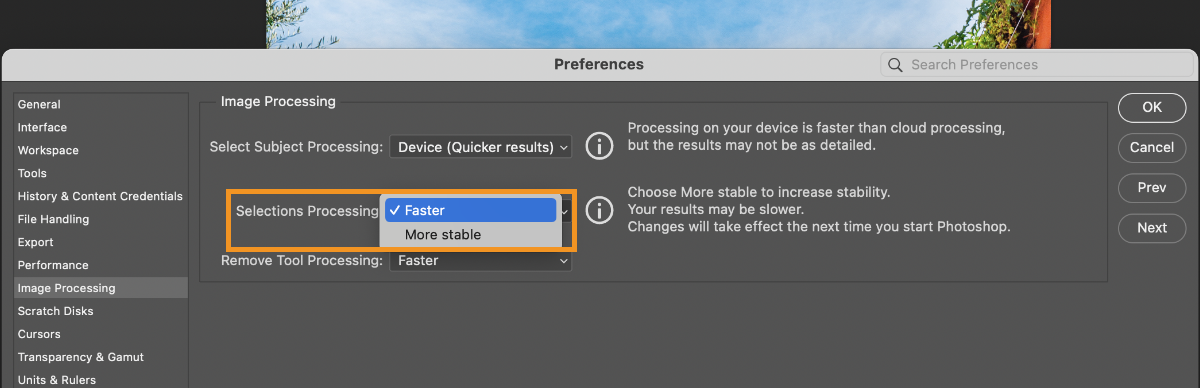Select the checked Faster option

(x=470, y=210)
